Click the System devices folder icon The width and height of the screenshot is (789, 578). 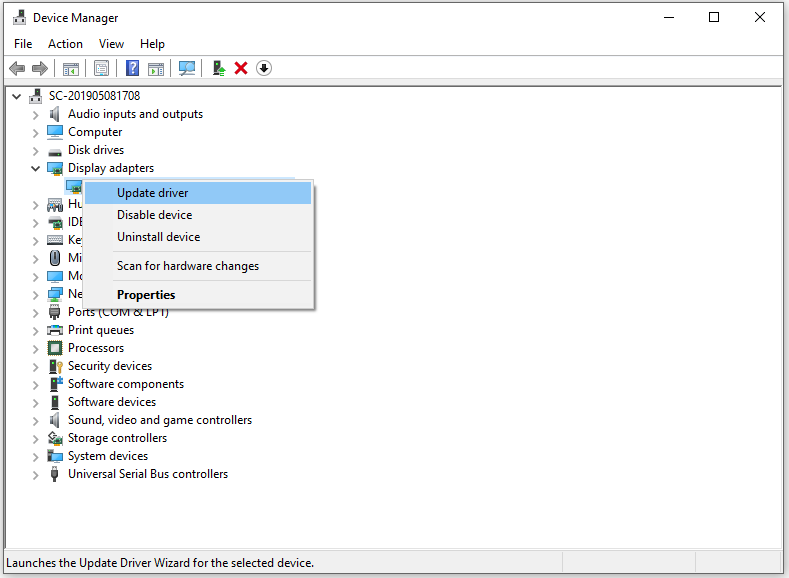pos(55,456)
